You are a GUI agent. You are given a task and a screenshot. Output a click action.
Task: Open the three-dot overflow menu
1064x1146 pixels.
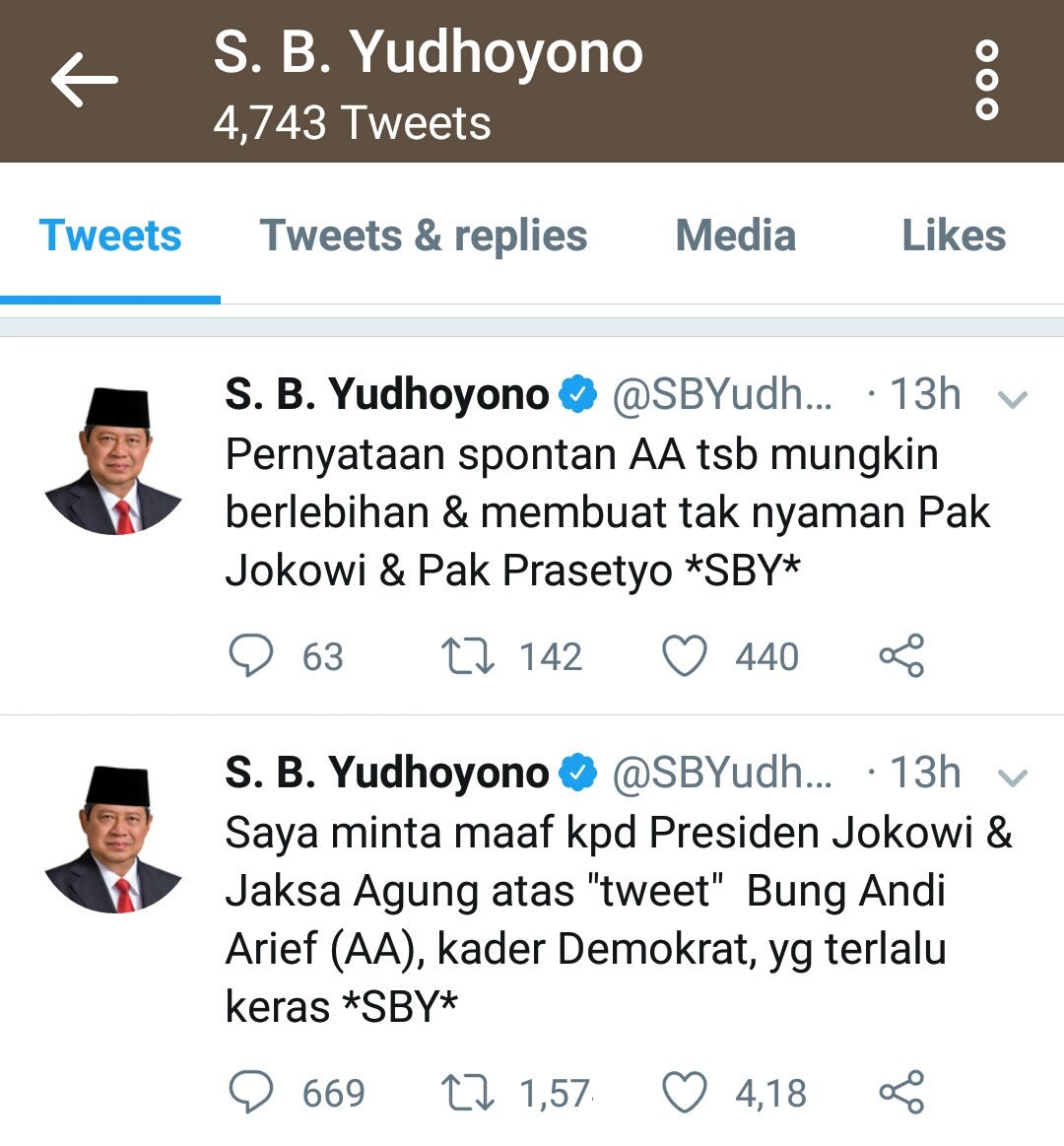(x=986, y=80)
